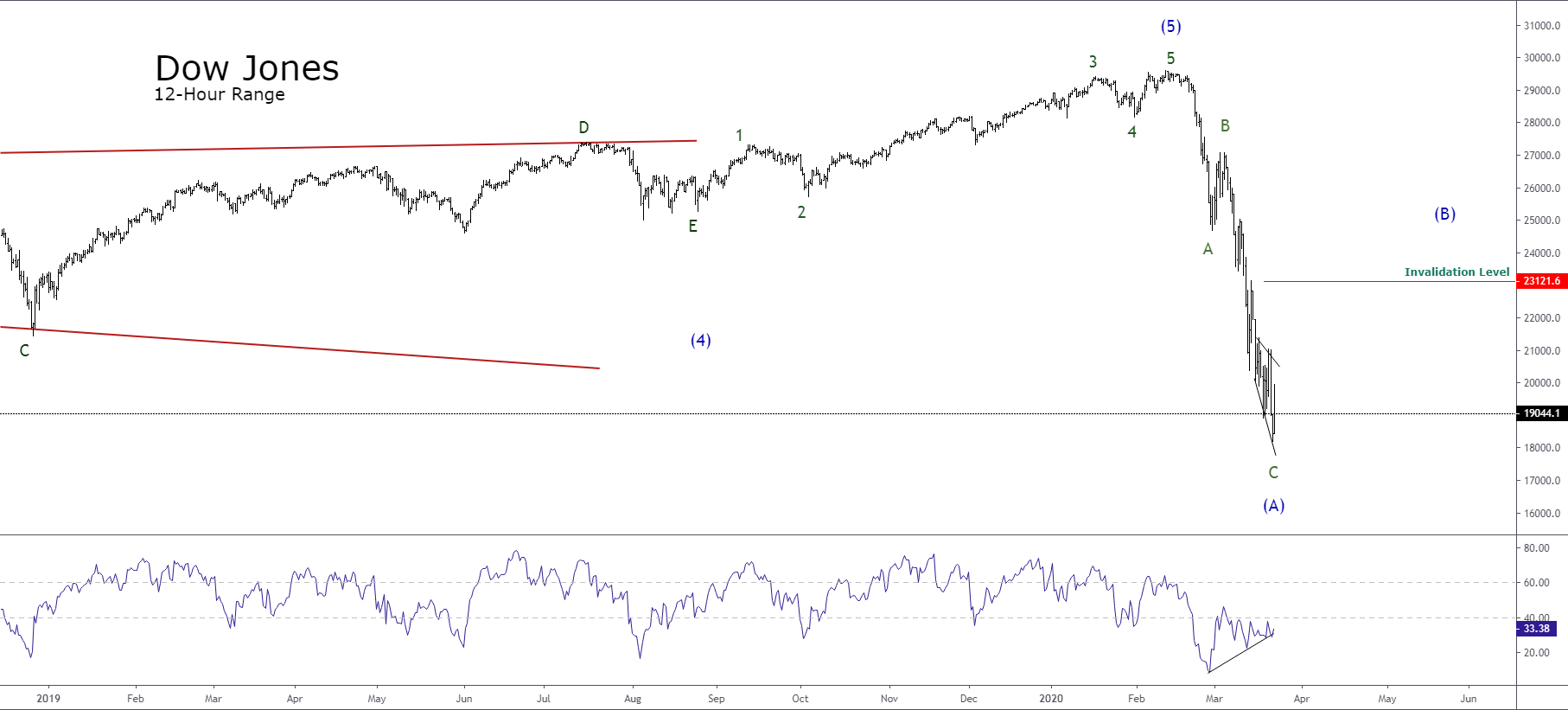Click the green wave 4 label
The height and width of the screenshot is (710, 1568).
(1131, 132)
